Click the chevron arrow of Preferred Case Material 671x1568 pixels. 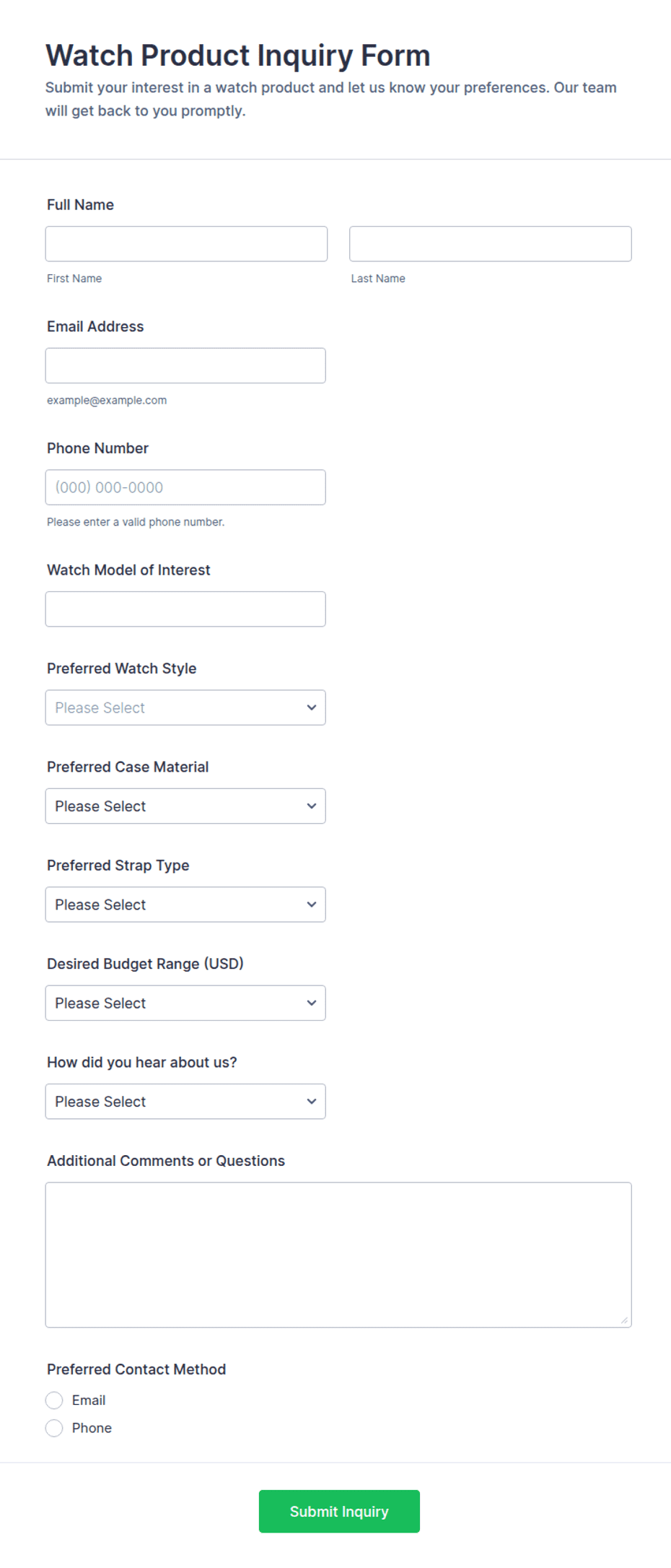point(312,806)
